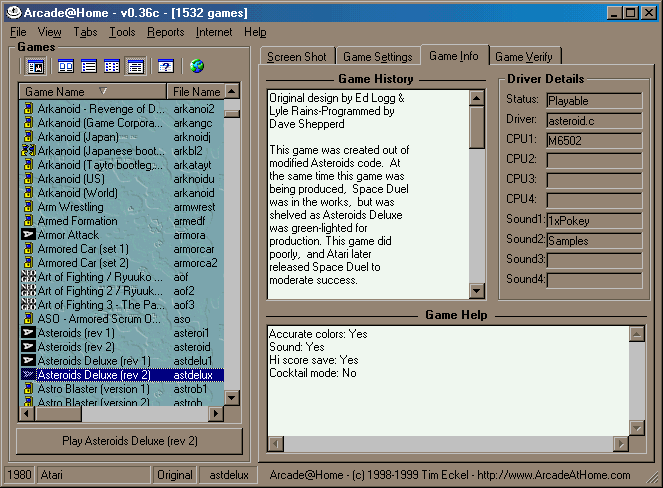Click games list scroll down arrow
This screenshot has height=488, width=663.
point(232,398)
